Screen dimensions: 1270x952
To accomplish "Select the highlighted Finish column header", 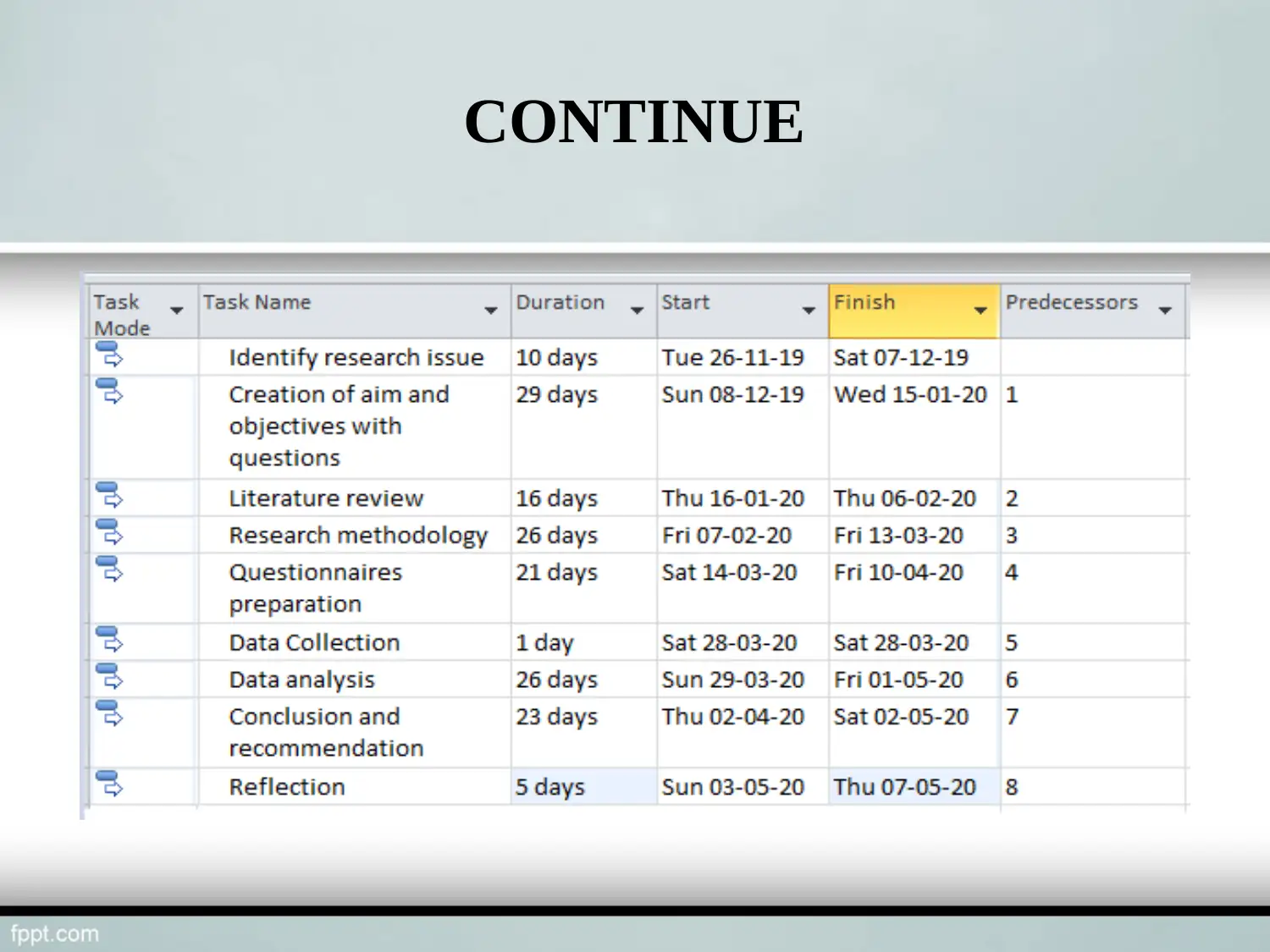I will 914,311.
